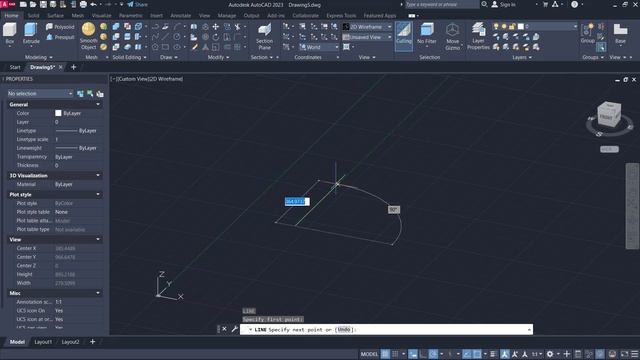The image size is (640, 360).
Task: Toggle snap mode in status bar
Action: click(x=395, y=354)
